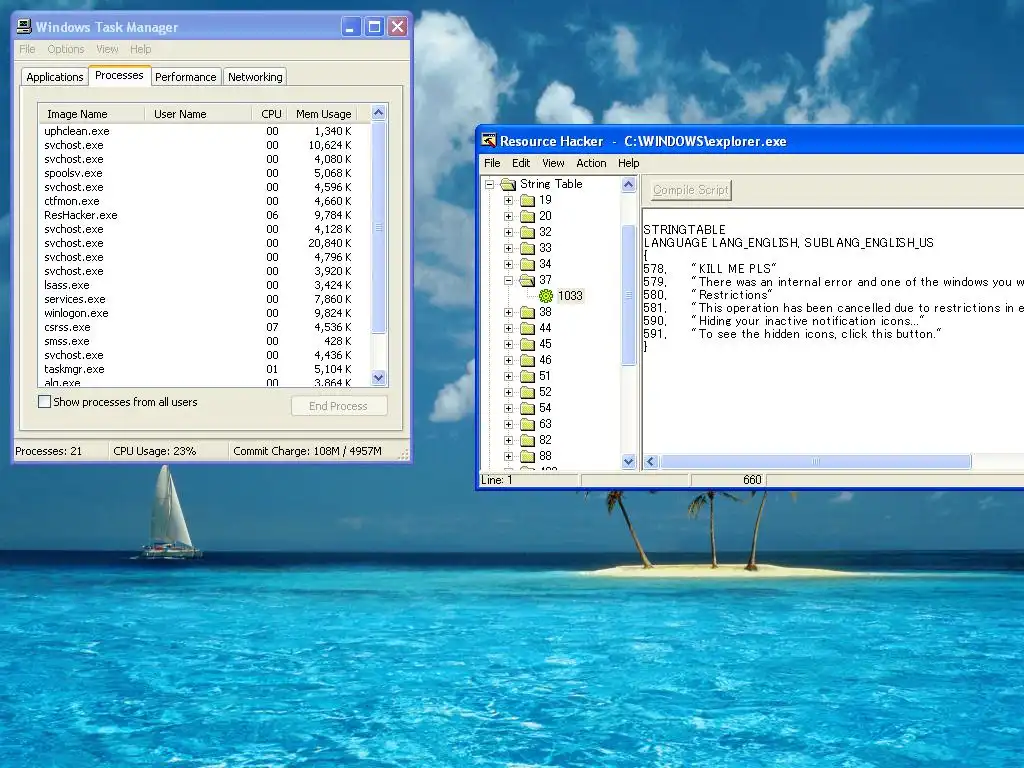Select winlogon.exe process row
Image resolution: width=1024 pixels, height=768 pixels.
204,313
